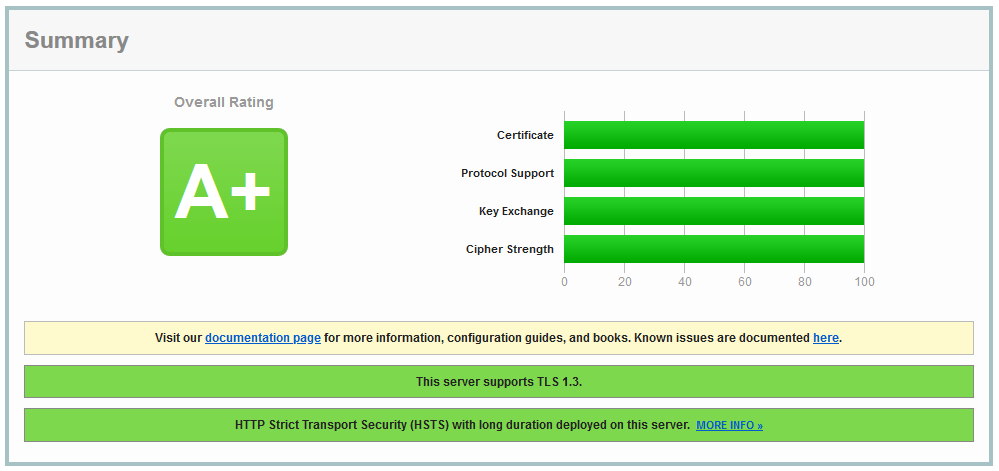The image size is (999, 471).
Task: Click the Key Exchange score bar
Action: click(x=714, y=211)
